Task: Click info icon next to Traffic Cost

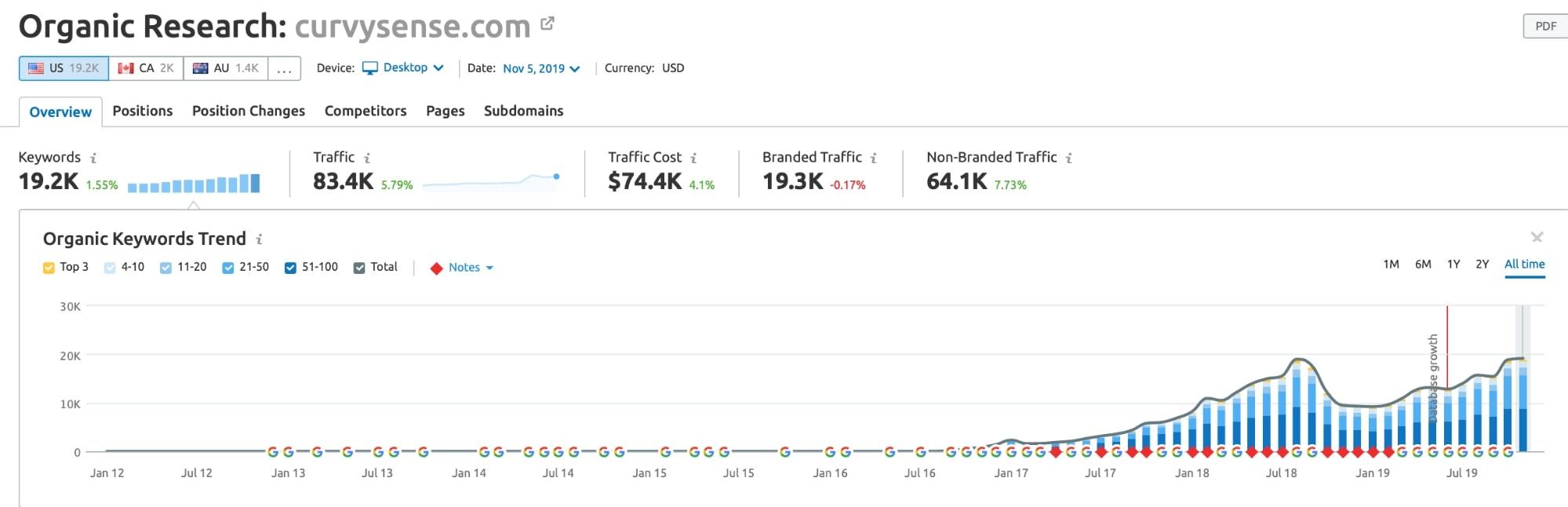Action: coord(693,158)
